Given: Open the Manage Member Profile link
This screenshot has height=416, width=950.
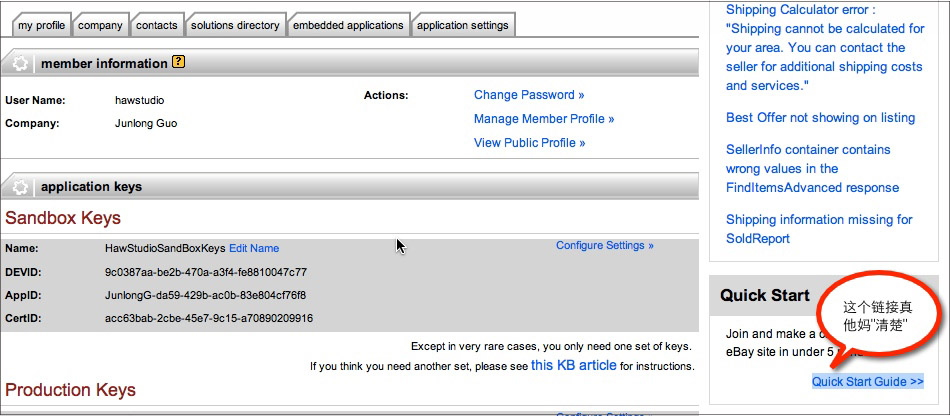Looking at the screenshot, I should coord(544,119).
